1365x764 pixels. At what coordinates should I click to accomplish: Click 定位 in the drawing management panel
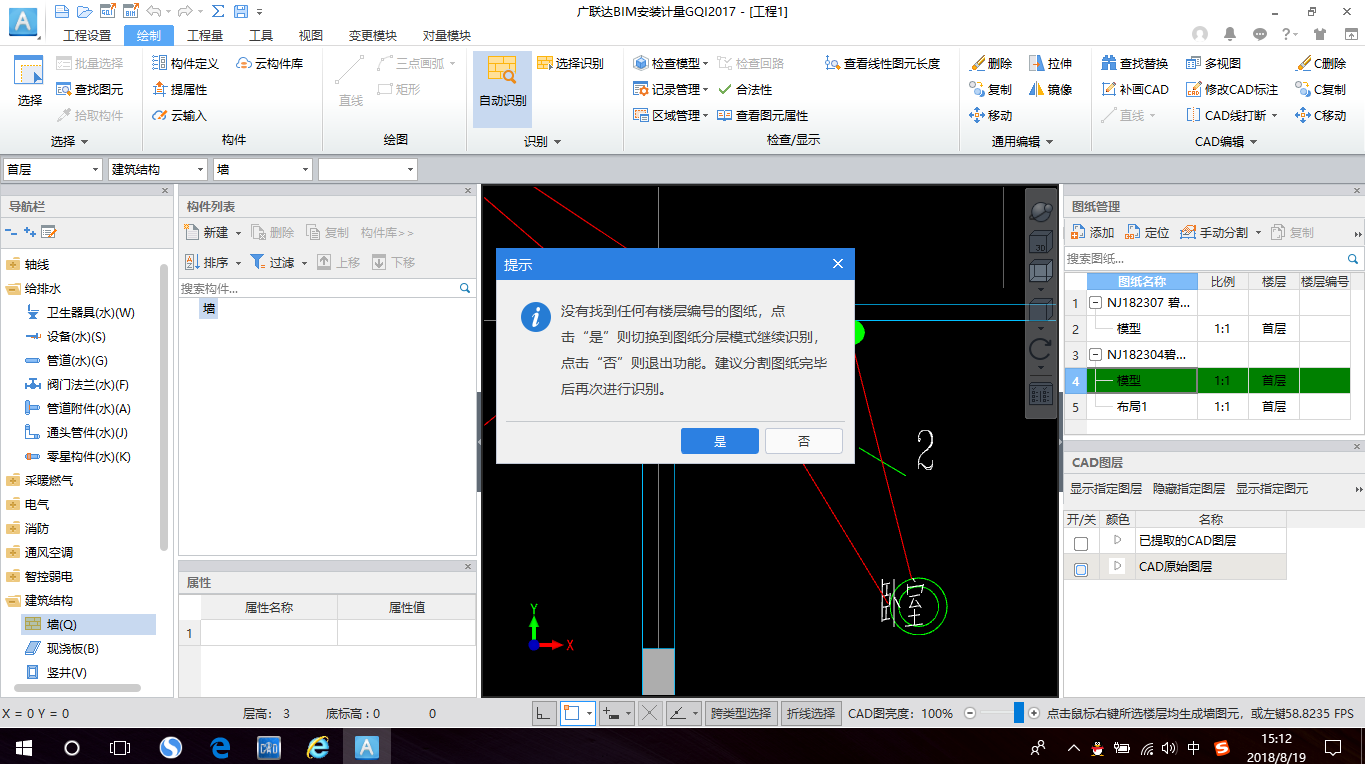(1147, 232)
